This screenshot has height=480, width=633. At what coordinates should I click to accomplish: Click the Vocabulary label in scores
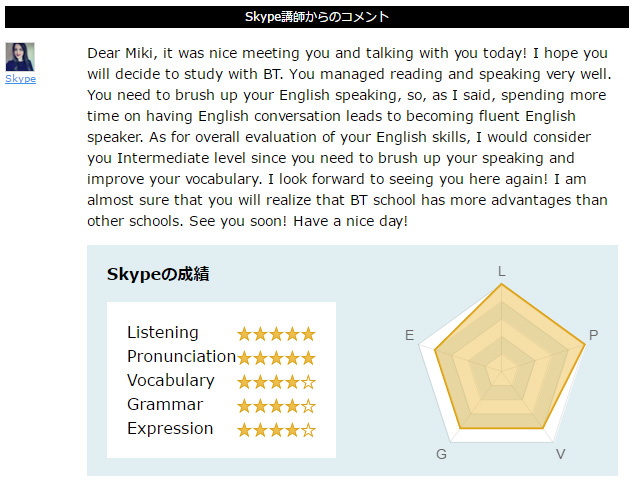tap(170, 381)
